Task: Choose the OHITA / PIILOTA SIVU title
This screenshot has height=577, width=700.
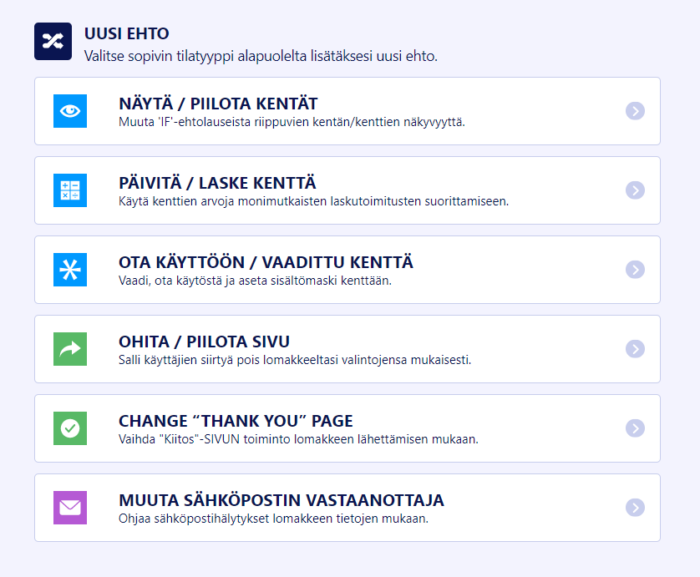Action: (204, 341)
